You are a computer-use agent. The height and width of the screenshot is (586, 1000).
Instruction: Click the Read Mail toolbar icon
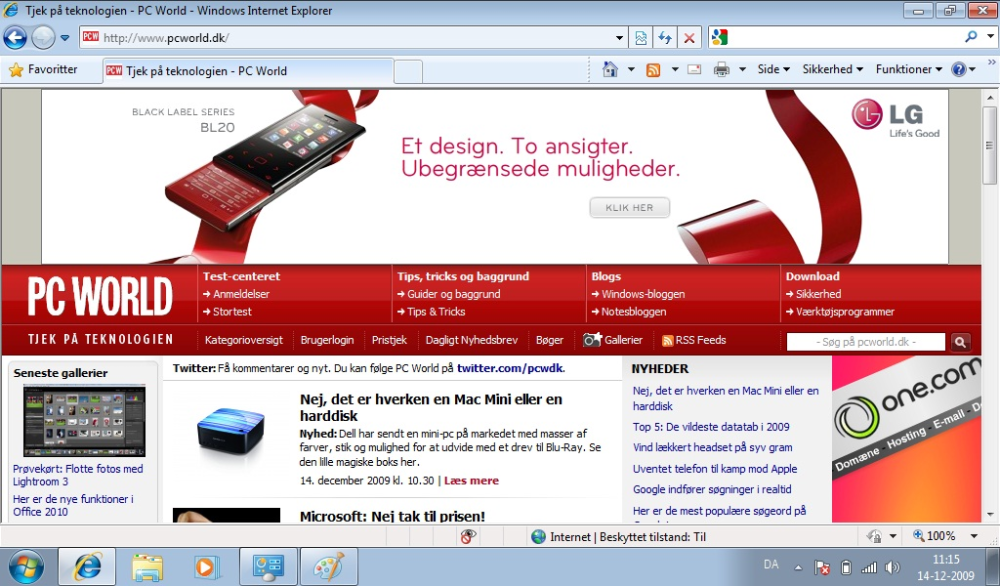click(695, 70)
